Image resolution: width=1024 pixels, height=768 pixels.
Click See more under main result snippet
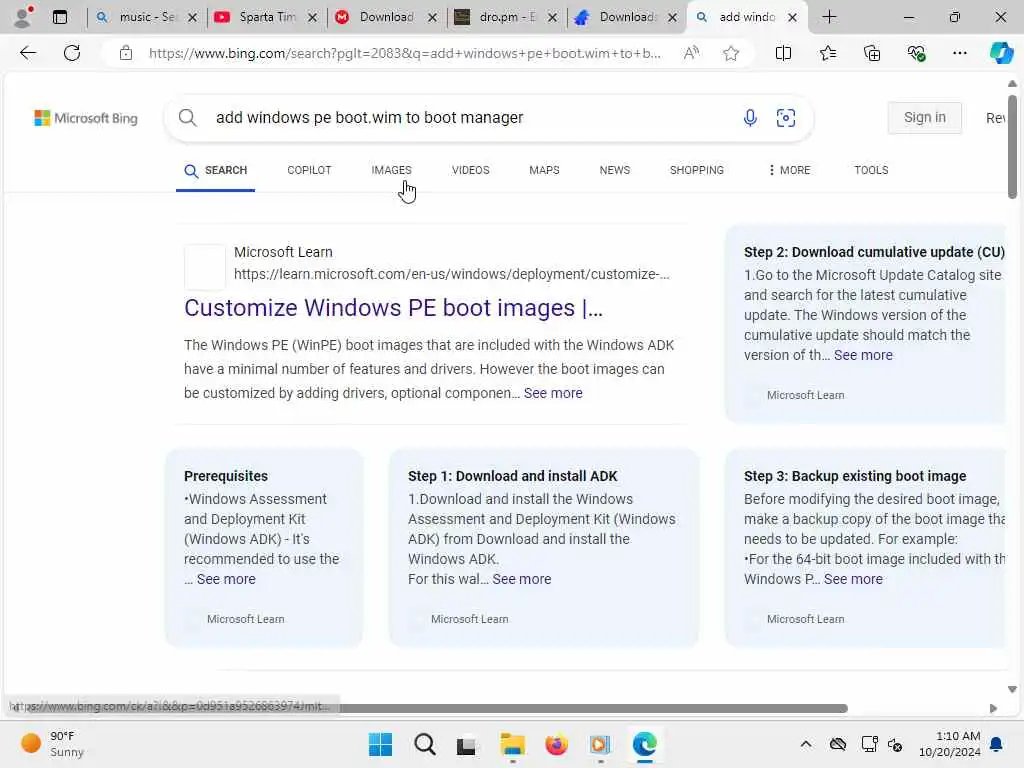(x=552, y=393)
